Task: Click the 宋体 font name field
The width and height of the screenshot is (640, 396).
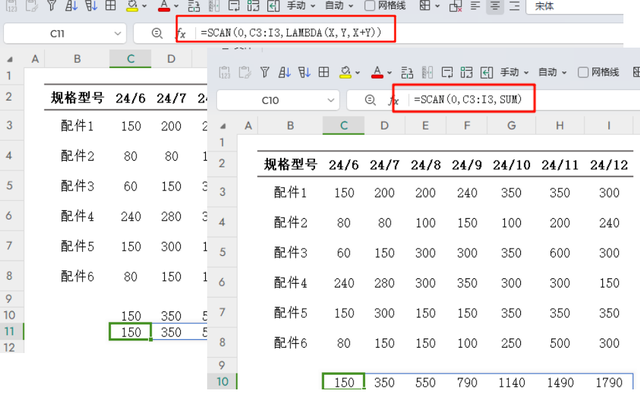Action: [x=575, y=6]
